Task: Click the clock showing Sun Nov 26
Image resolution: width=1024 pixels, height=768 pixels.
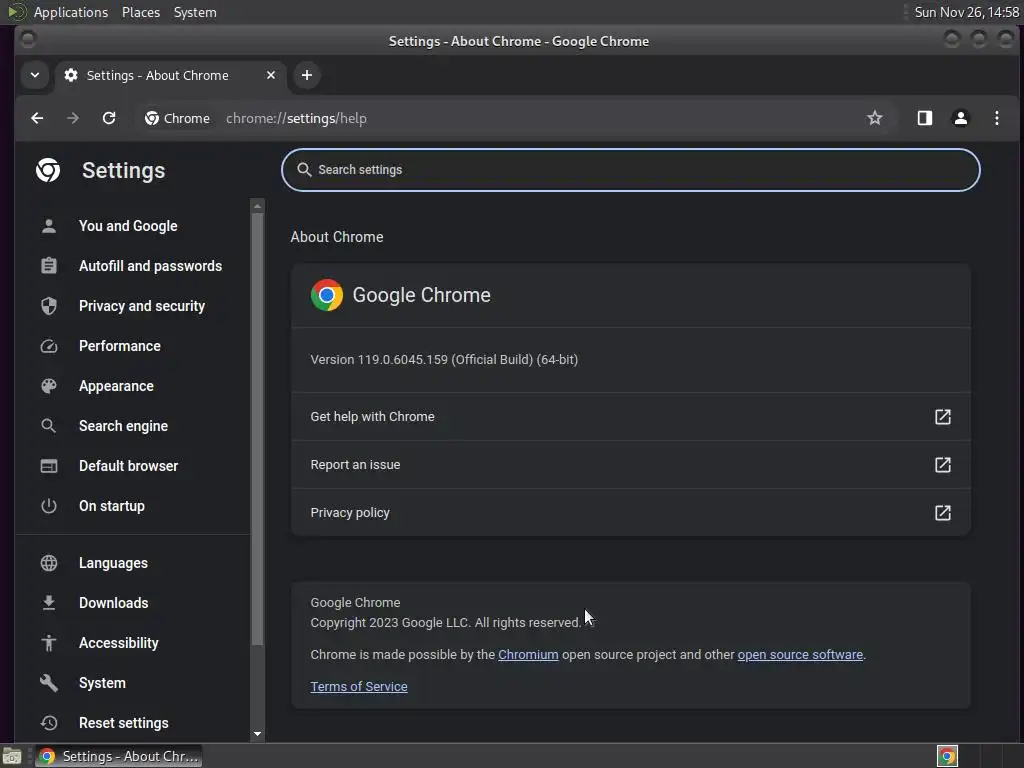Action: (x=966, y=12)
